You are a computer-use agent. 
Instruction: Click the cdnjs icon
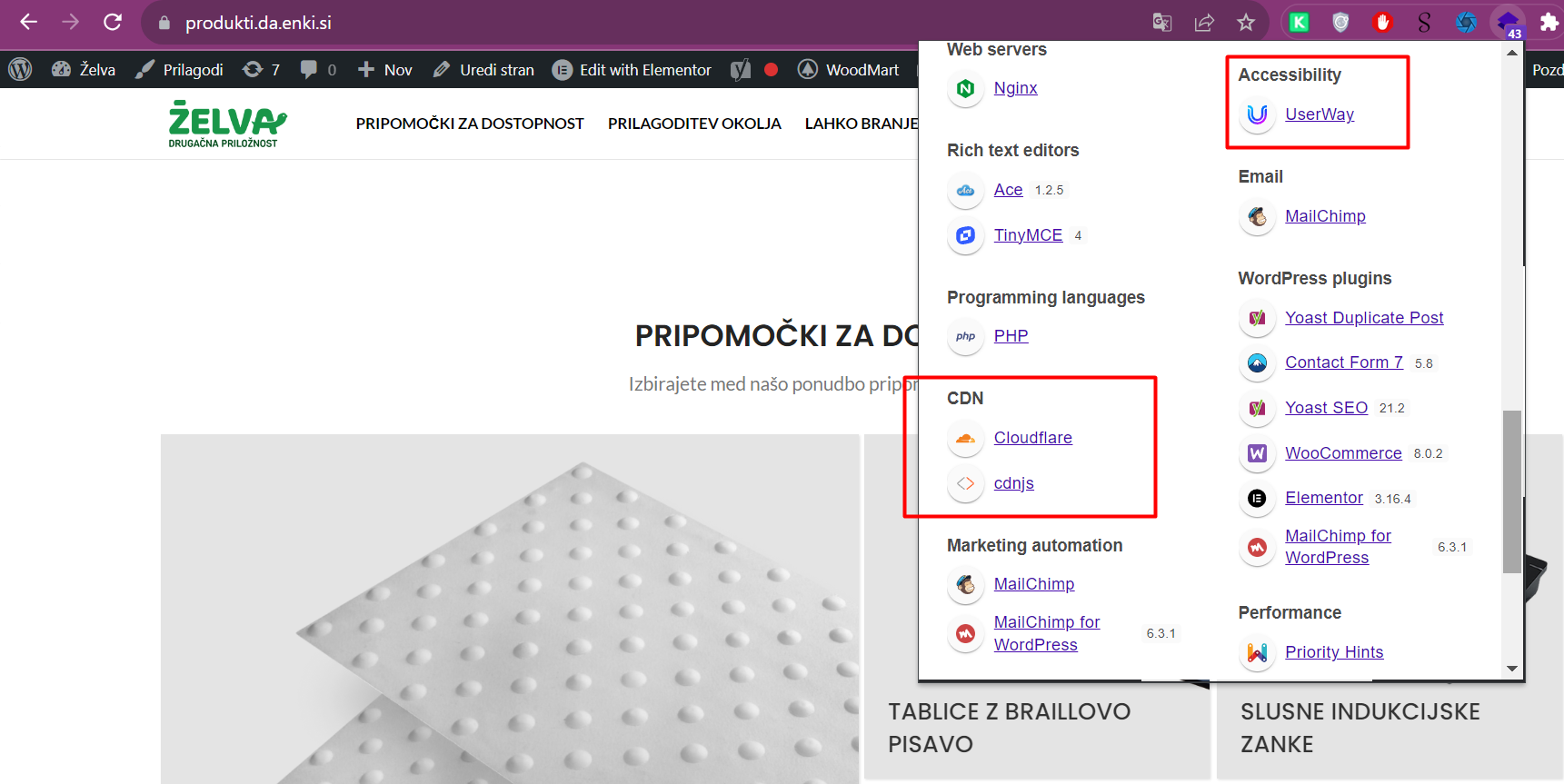(965, 483)
